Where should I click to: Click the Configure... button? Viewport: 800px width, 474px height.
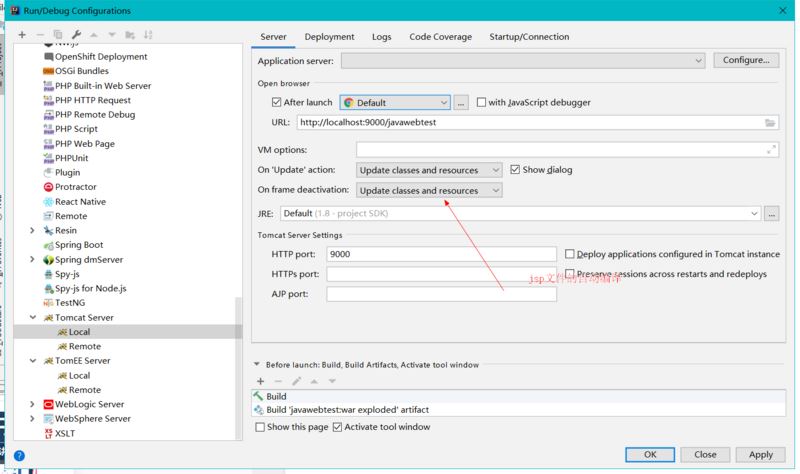pos(746,60)
